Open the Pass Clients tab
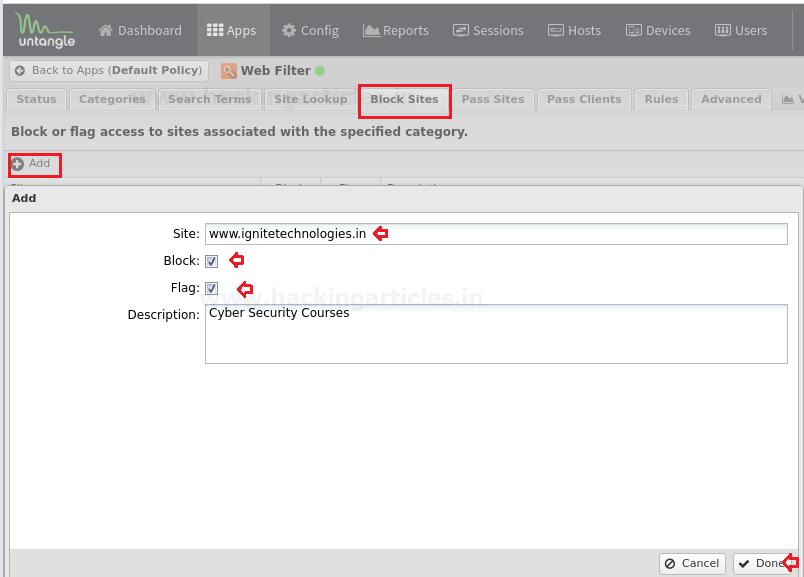The width and height of the screenshot is (804, 577). coord(584,100)
